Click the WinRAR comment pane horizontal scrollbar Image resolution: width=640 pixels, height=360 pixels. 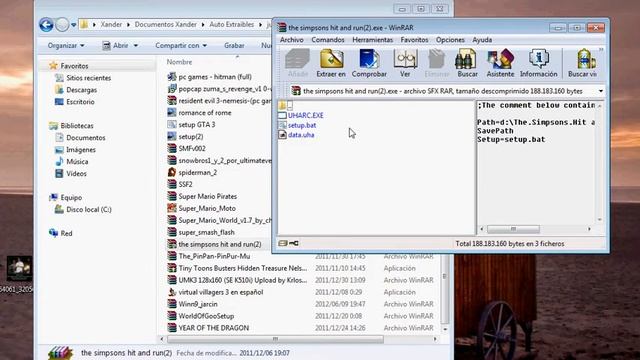click(x=513, y=229)
